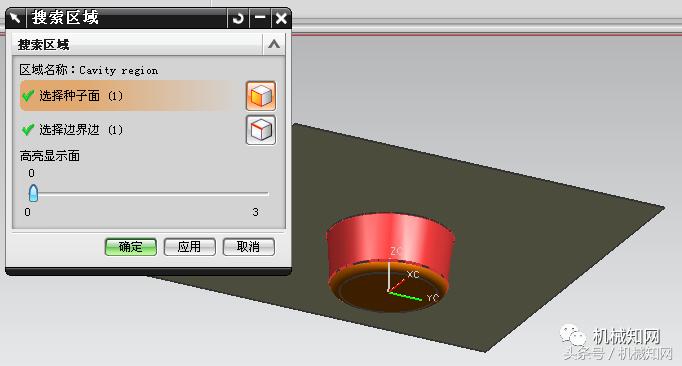
Task: Click the 搜索区域 section header text
Action: pyautogui.click(x=43, y=44)
